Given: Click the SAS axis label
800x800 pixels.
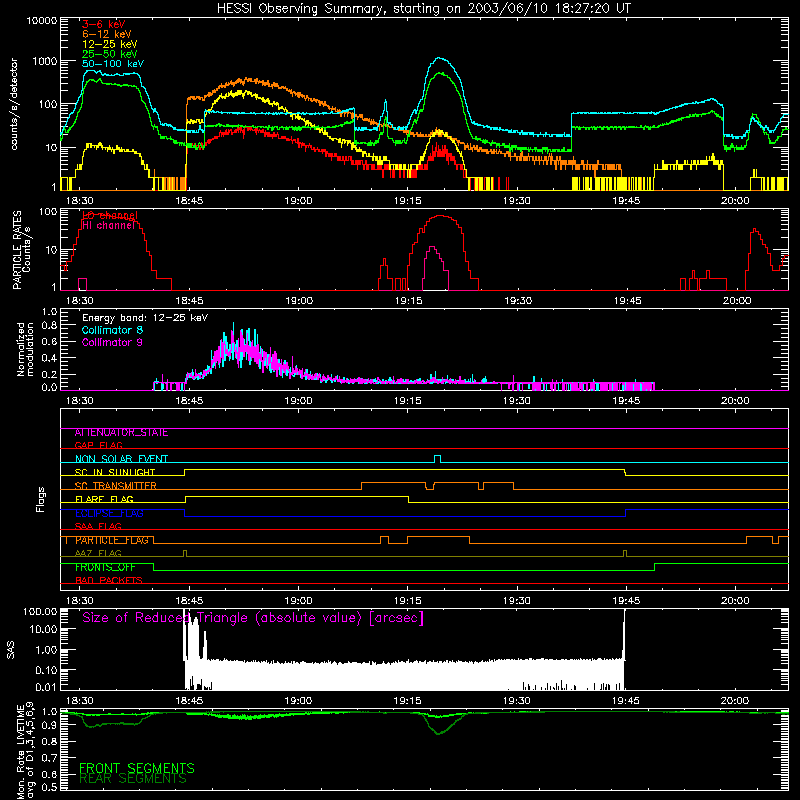Looking at the screenshot, I should click(11, 649).
